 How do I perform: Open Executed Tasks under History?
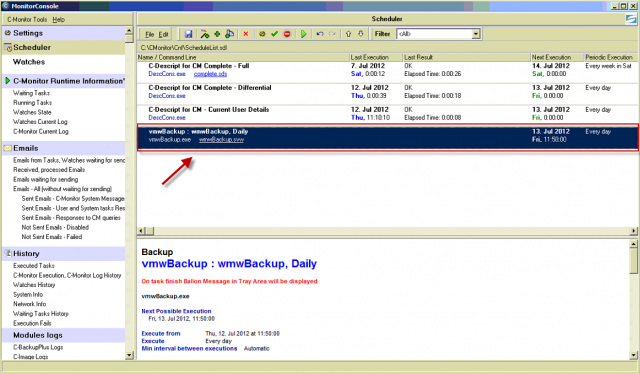click(x=33, y=265)
